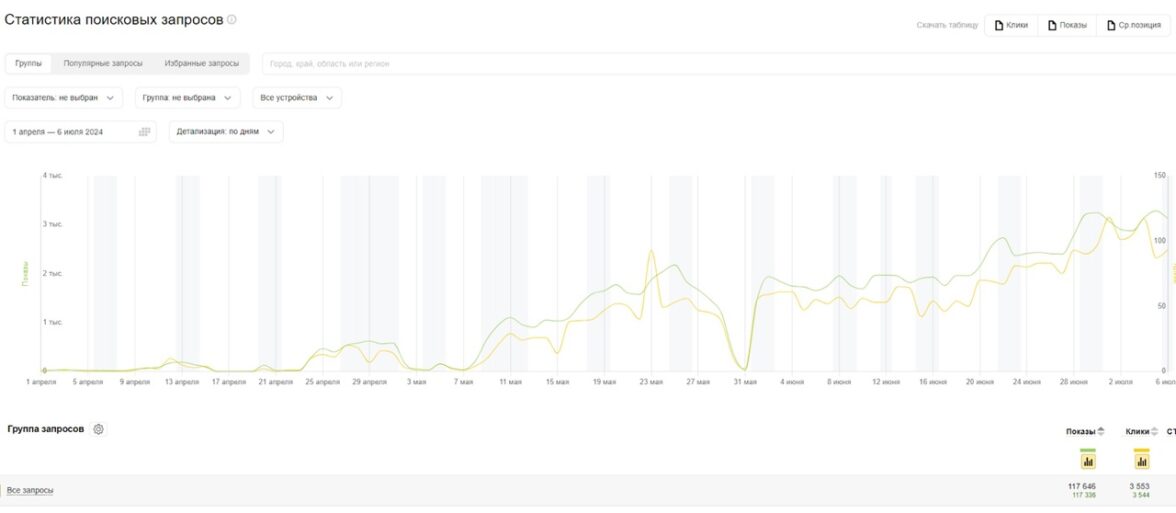Toggle the Показы chart series button
The width and height of the screenshot is (1176, 513).
click(x=1088, y=460)
